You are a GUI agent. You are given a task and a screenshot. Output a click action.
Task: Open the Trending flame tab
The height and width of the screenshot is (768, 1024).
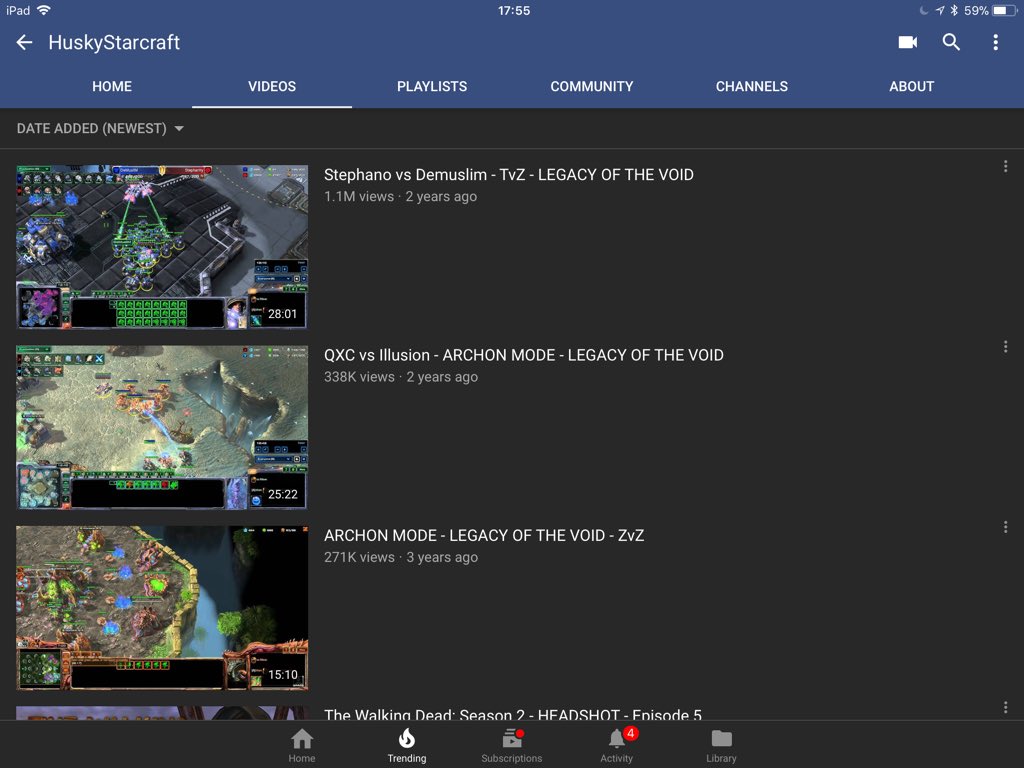pos(407,746)
